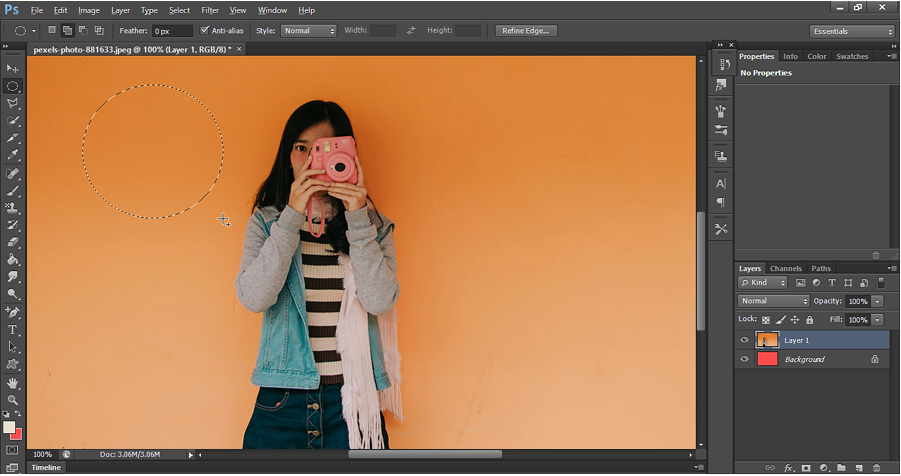Open the layer filter Kind dropdown
Screen dimensions: 901x476
[x=763, y=283]
